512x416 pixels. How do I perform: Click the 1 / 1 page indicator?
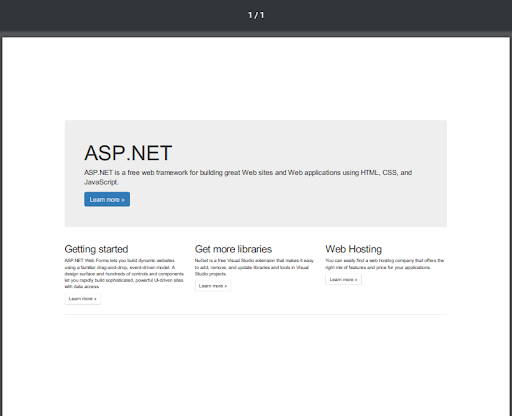(x=256, y=15)
